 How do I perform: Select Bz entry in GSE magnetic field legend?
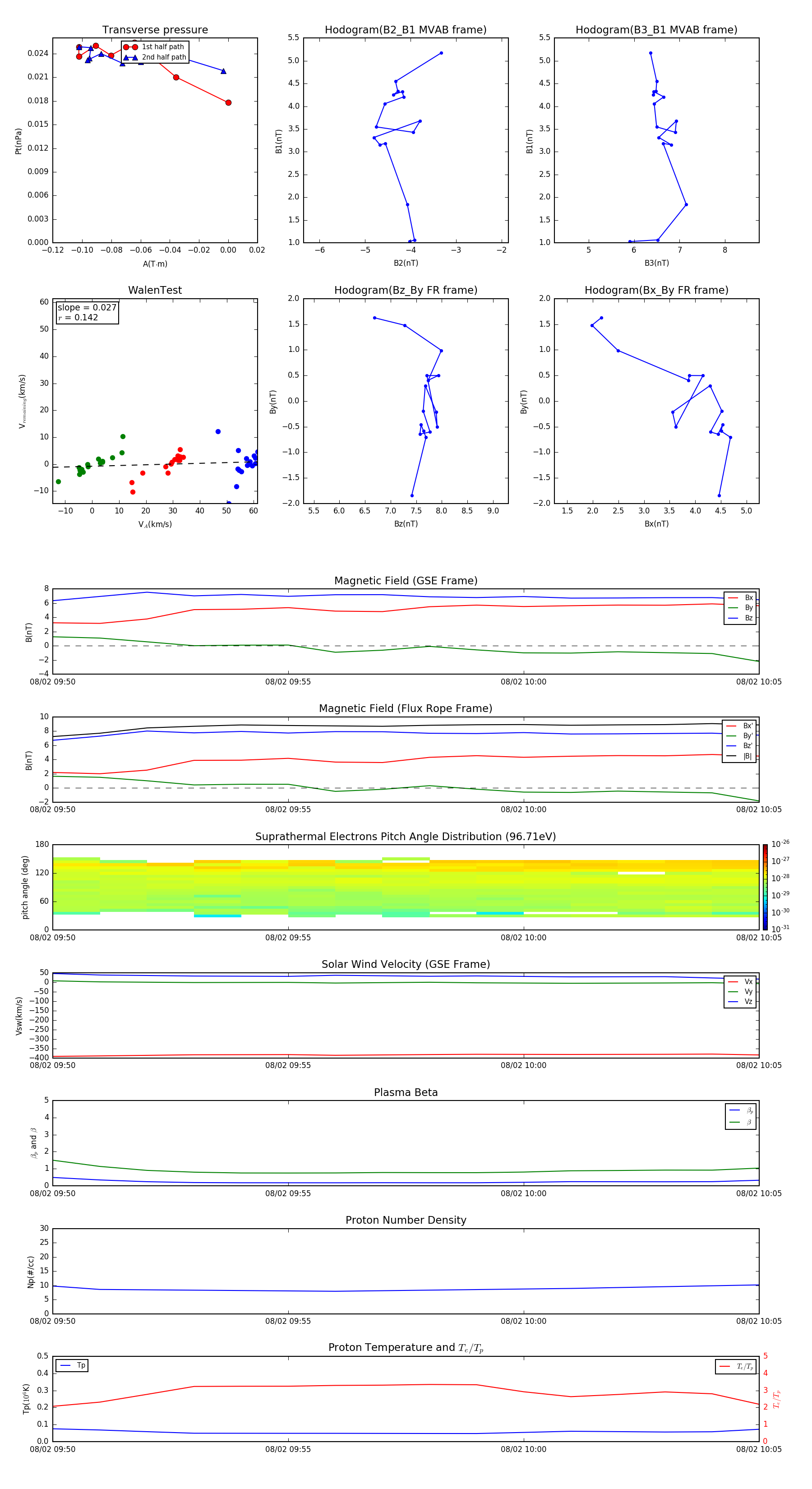pos(740,618)
